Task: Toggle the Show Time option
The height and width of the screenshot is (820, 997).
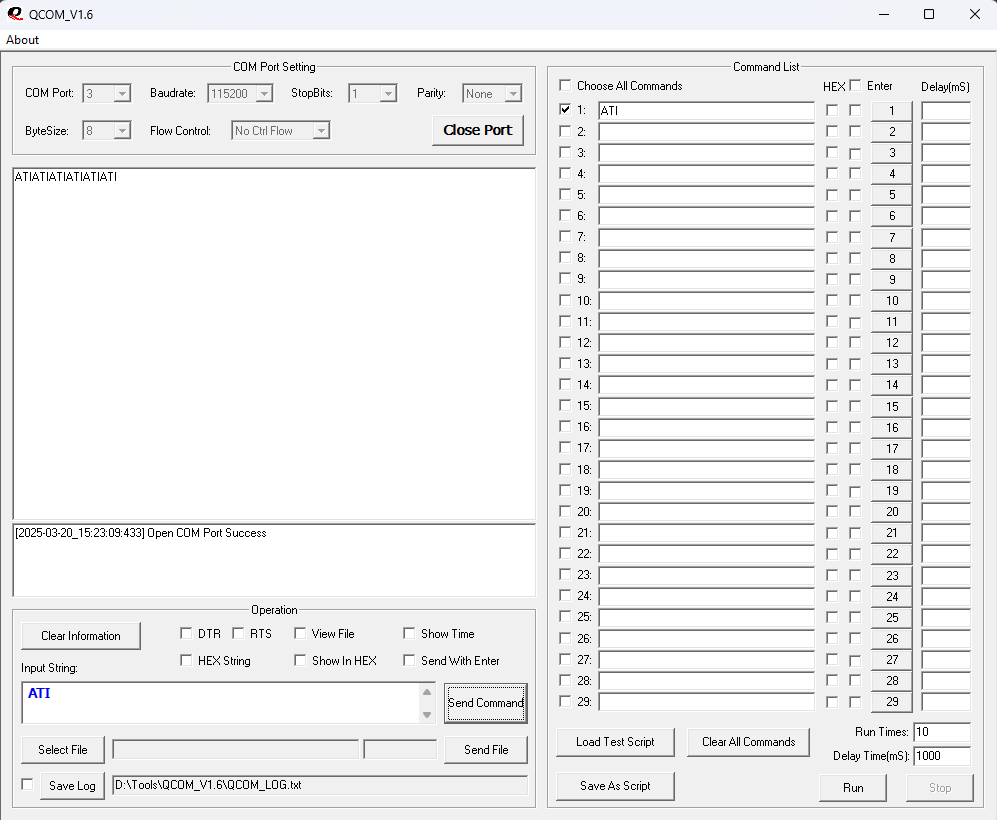Action: click(x=408, y=633)
